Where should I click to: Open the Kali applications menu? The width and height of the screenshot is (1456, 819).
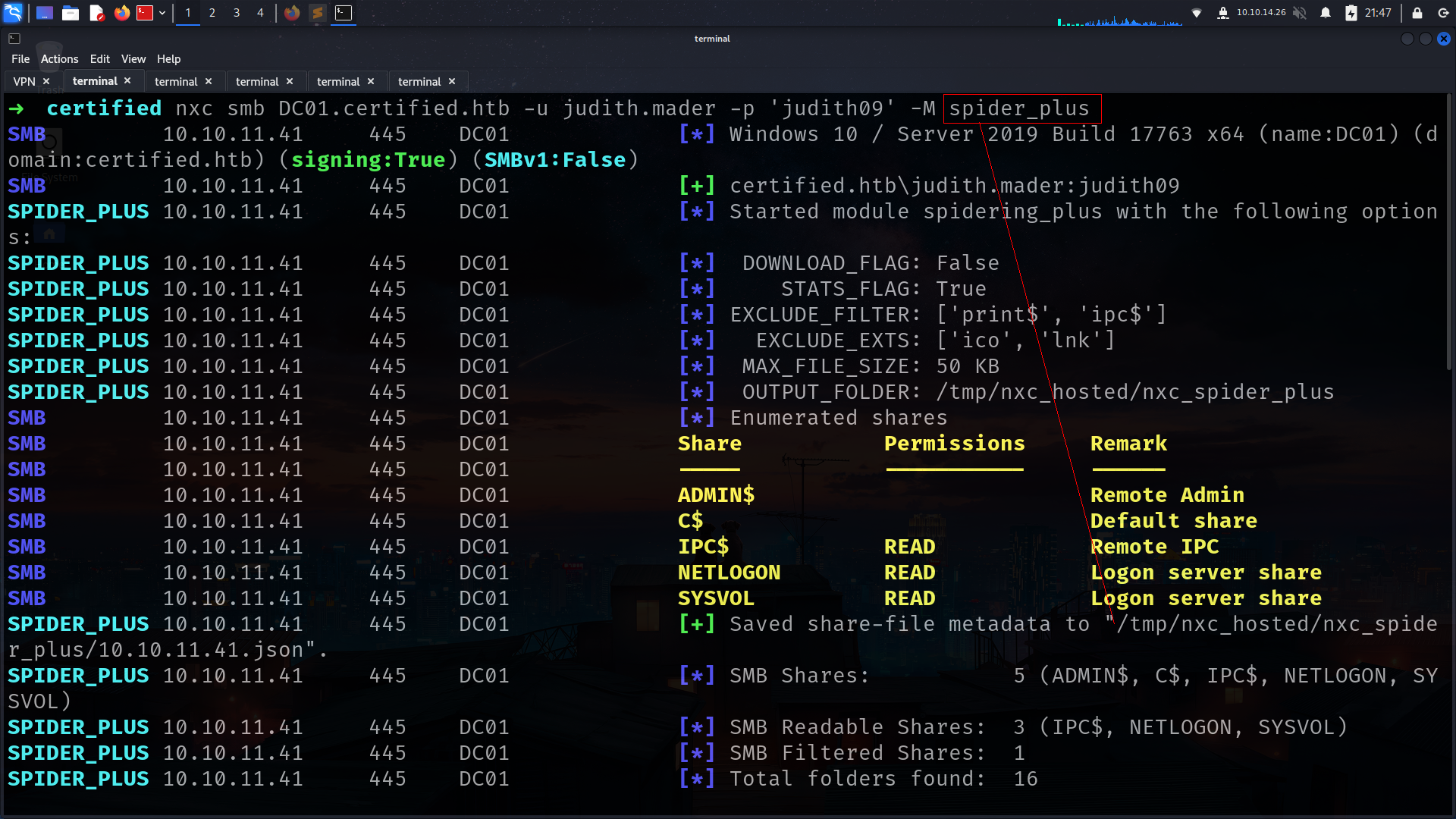[13, 13]
